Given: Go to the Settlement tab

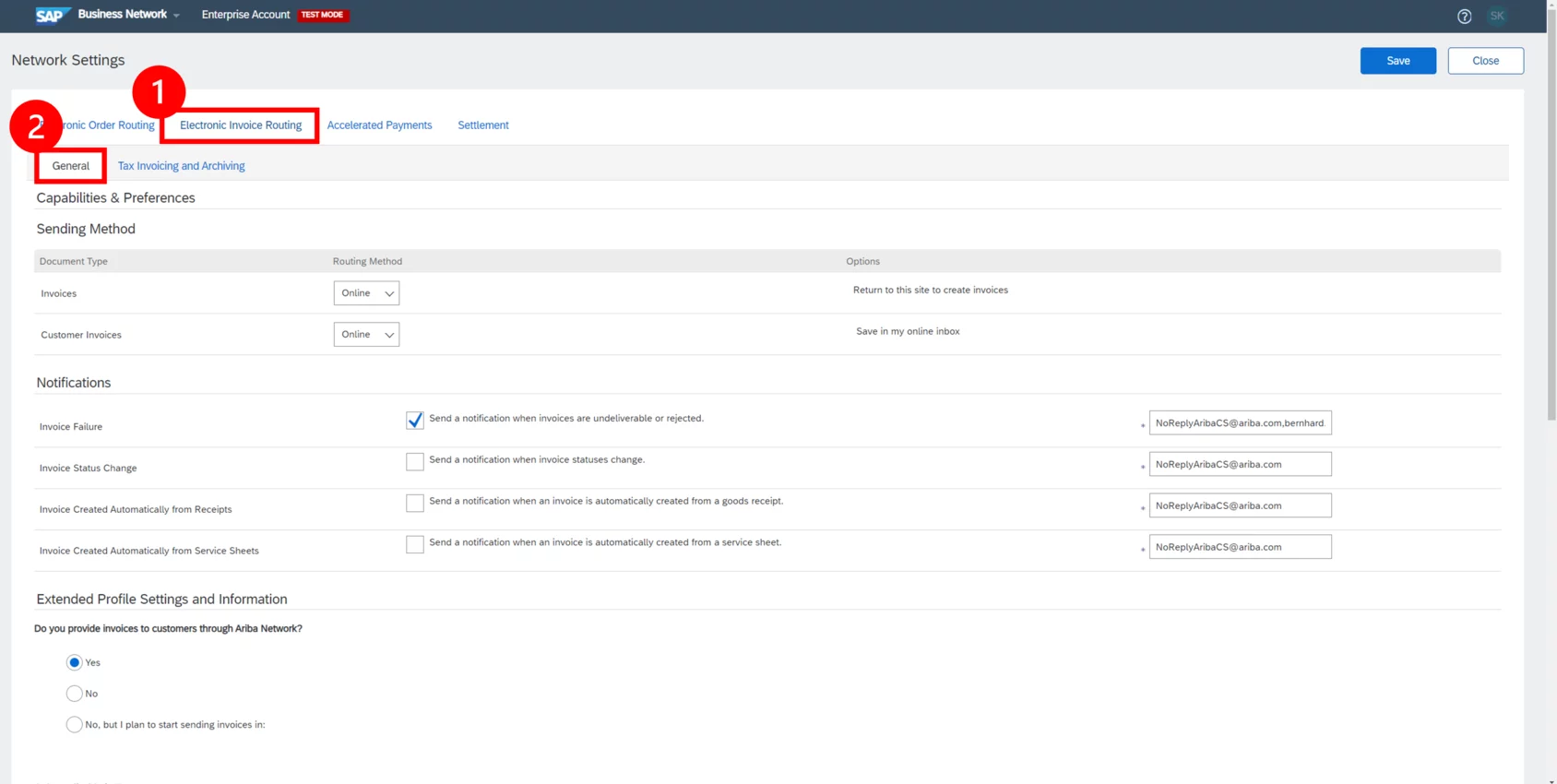Looking at the screenshot, I should coord(482,125).
